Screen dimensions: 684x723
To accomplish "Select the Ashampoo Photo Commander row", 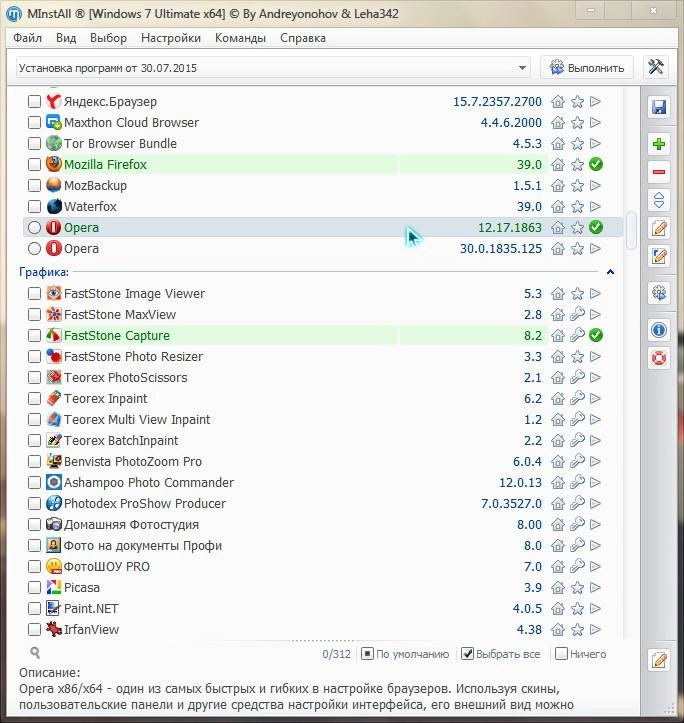I will pos(323,482).
